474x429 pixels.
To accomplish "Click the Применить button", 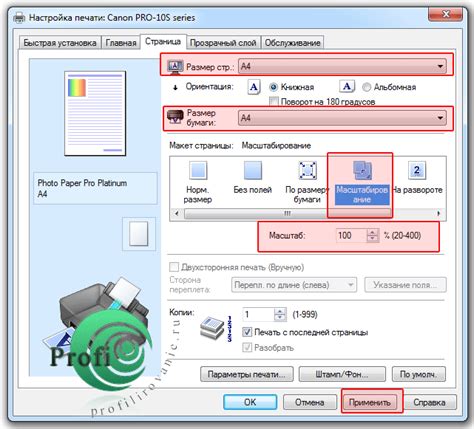I will pyautogui.click(x=370, y=402).
